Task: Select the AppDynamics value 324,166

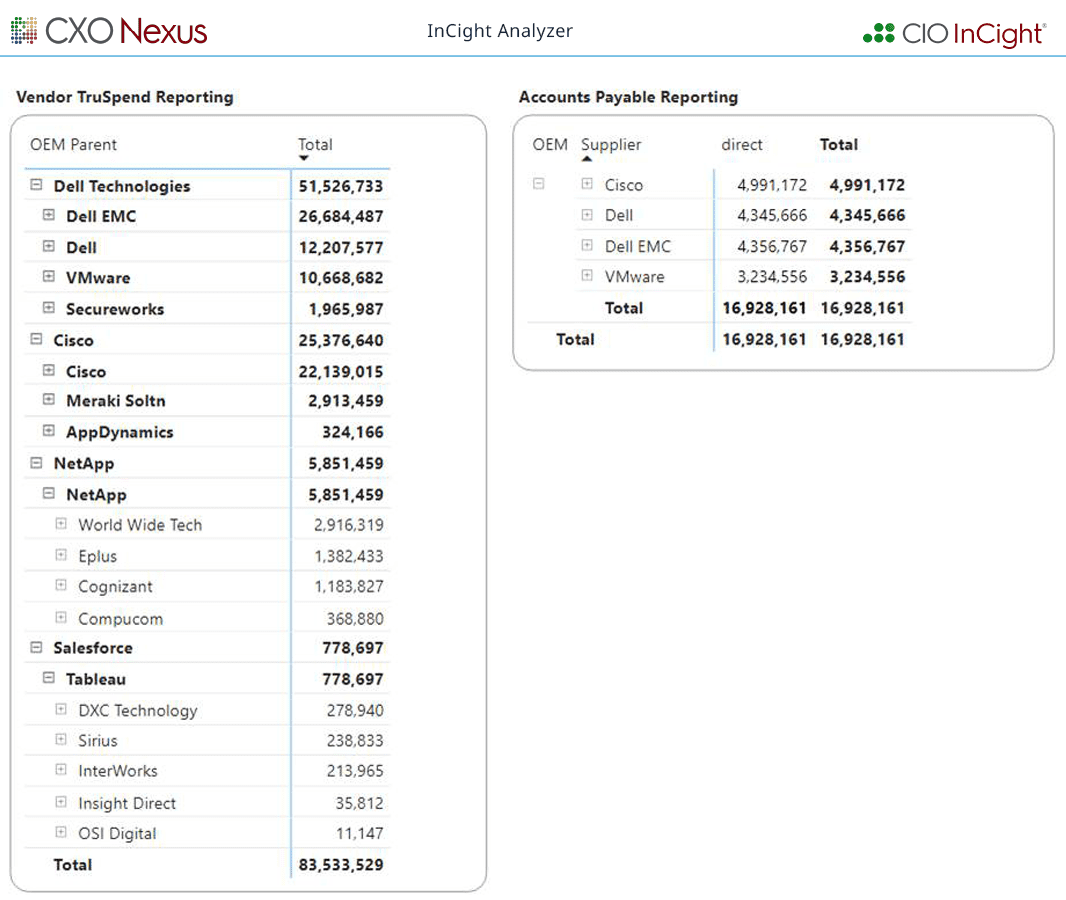Action: tap(353, 432)
